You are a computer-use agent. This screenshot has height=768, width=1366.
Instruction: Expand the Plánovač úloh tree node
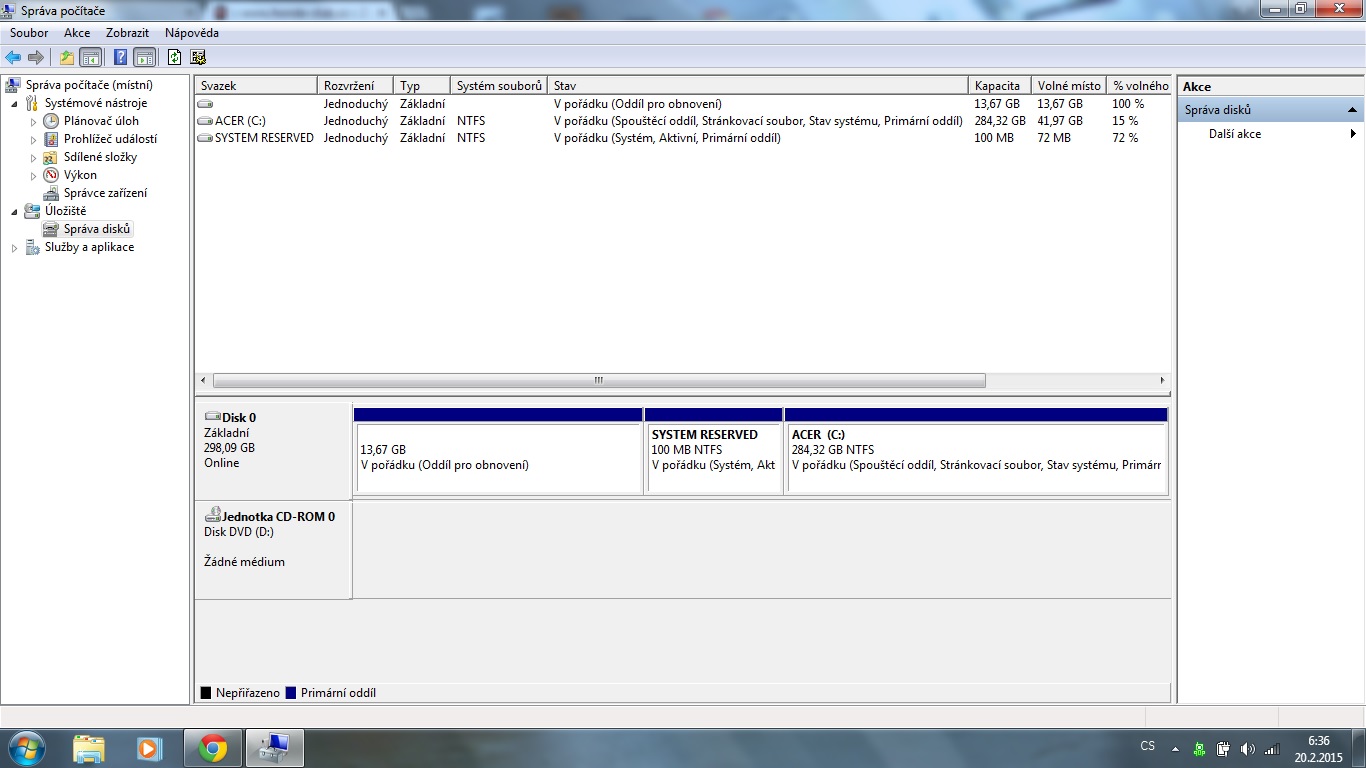(x=33, y=122)
